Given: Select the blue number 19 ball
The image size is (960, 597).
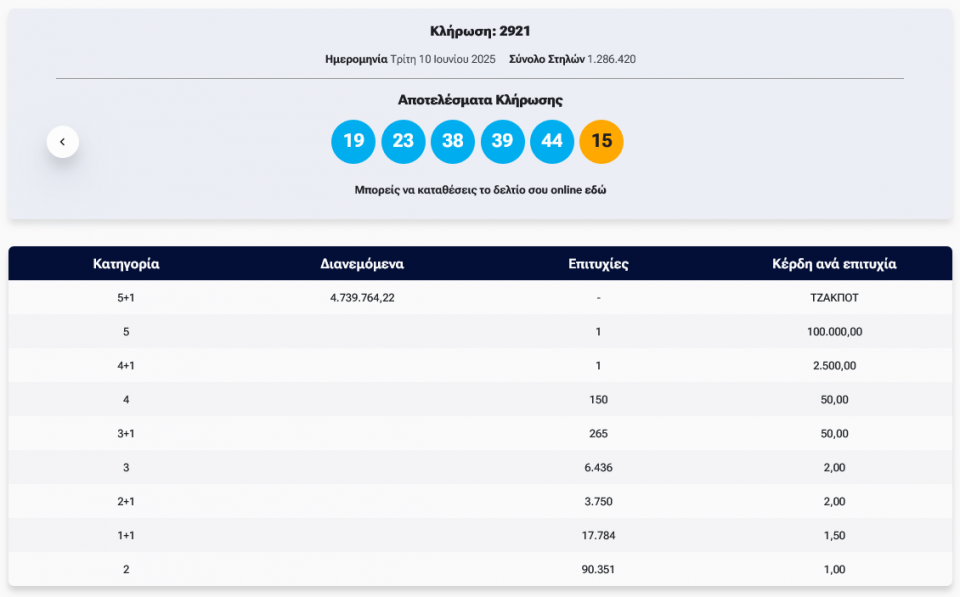Looking at the screenshot, I should tap(353, 141).
